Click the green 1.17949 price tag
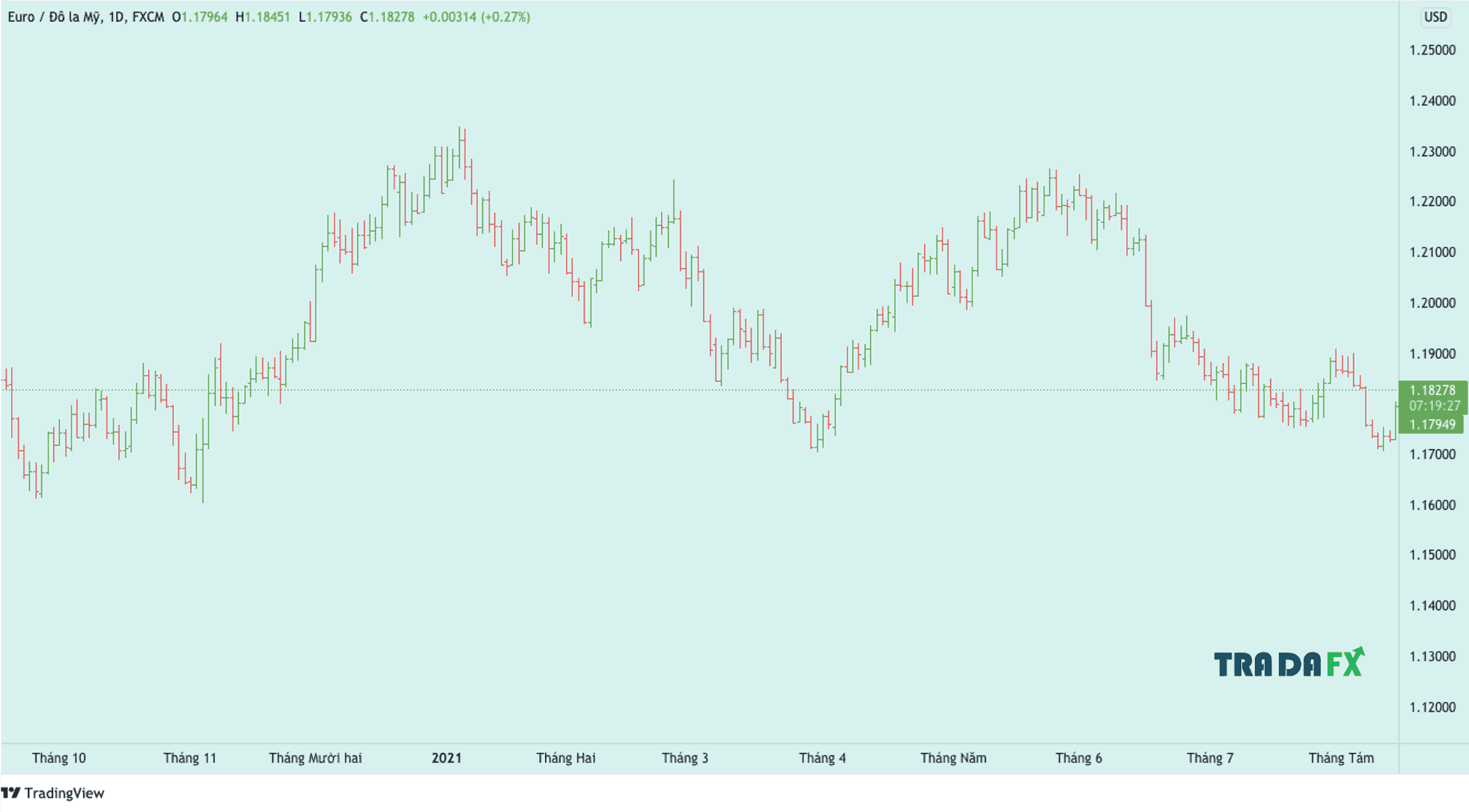The image size is (1469, 812). tap(1432, 424)
